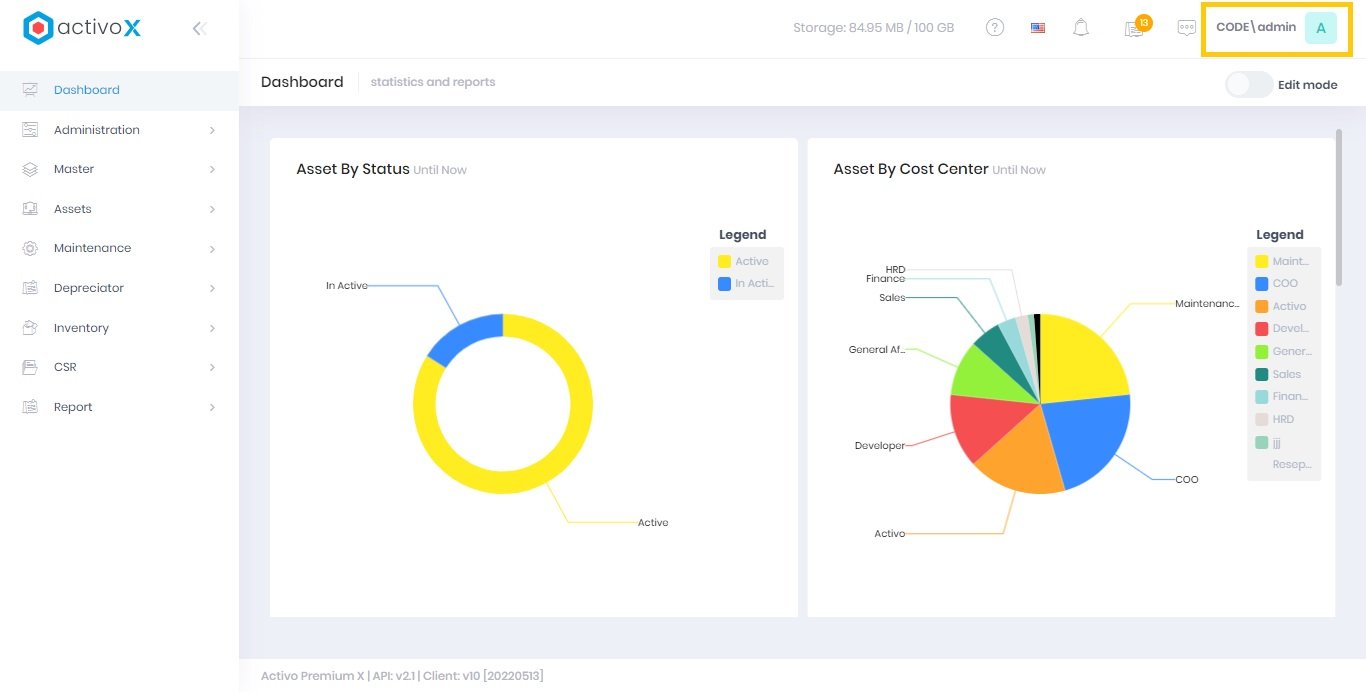Click the help question mark icon
This screenshot has height=693, width=1366.
tap(994, 28)
